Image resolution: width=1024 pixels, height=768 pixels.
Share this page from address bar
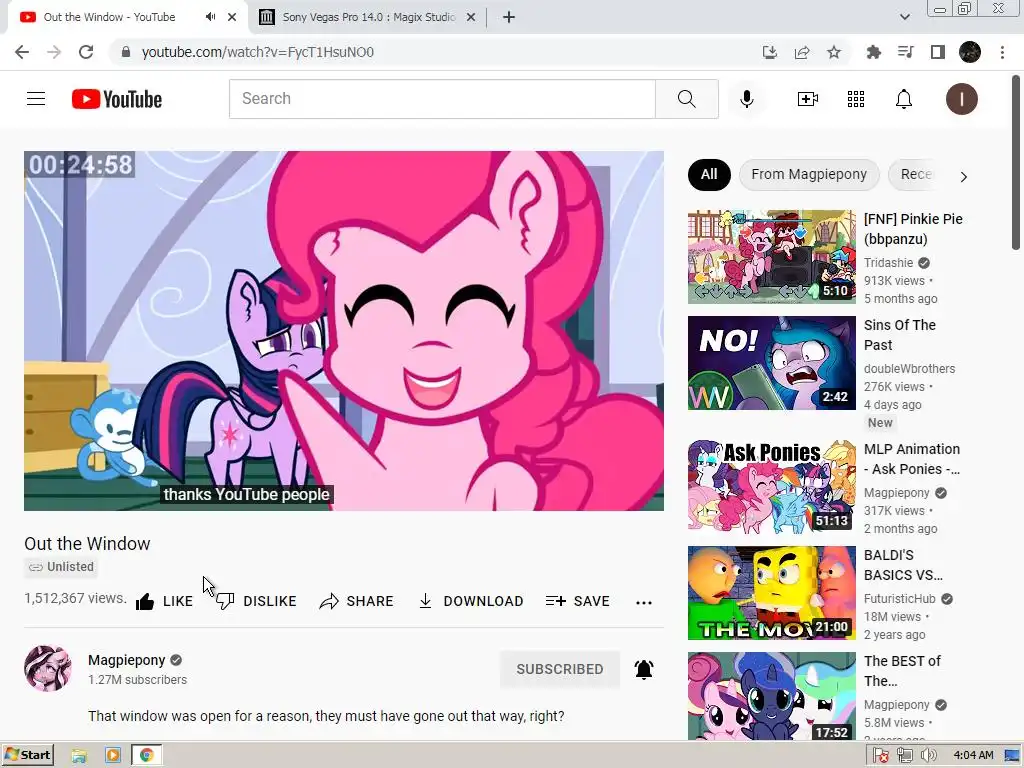tap(802, 52)
